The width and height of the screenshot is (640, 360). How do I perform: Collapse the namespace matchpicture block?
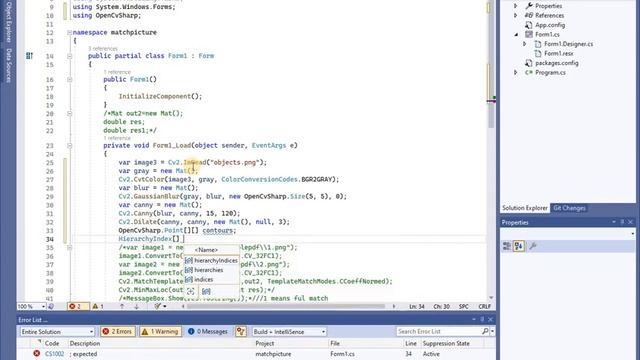point(69,32)
